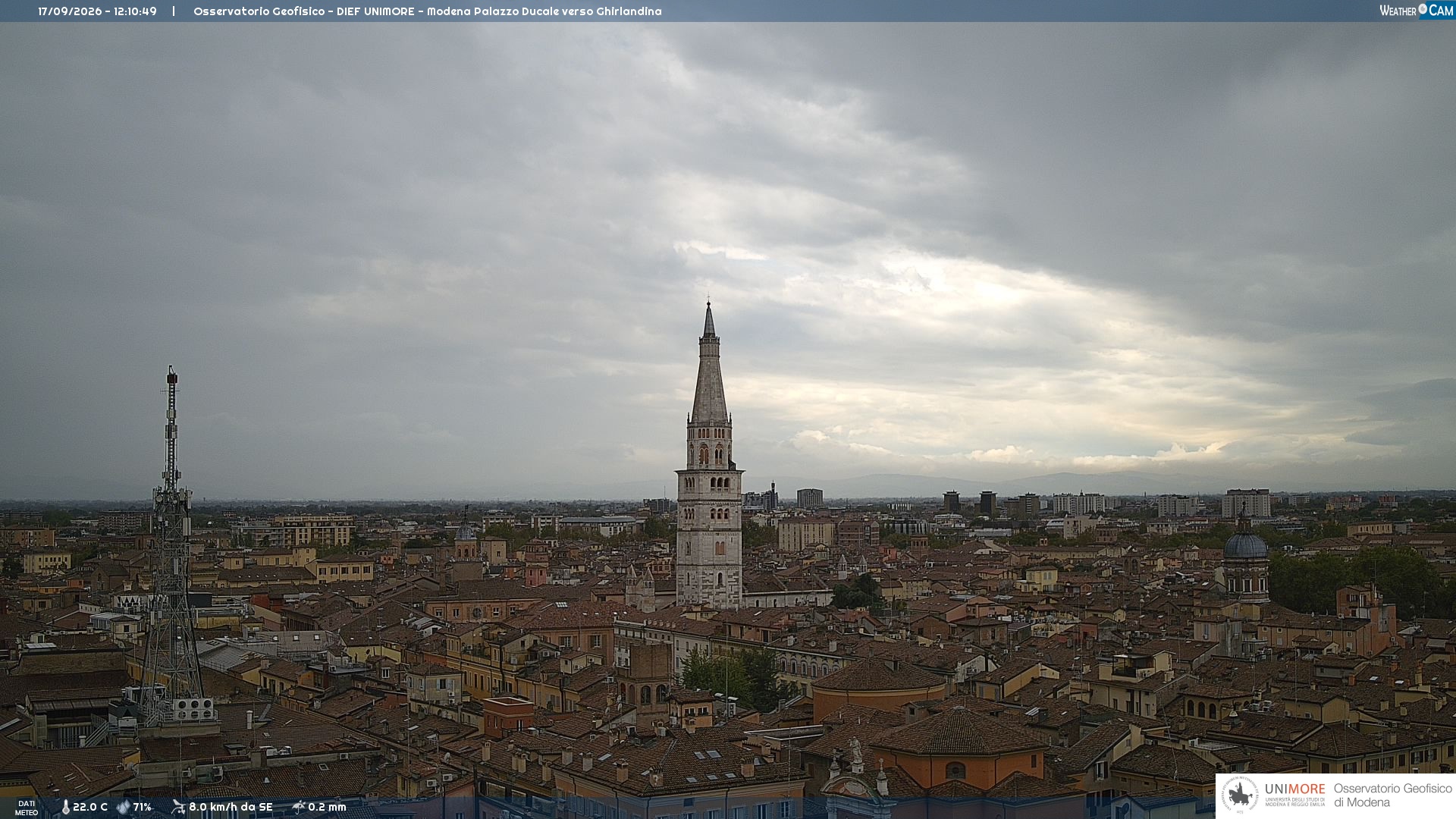Screen dimensions: 1456x819
Task: Click the telecommunications lattice antenna tower
Action: point(171,546)
